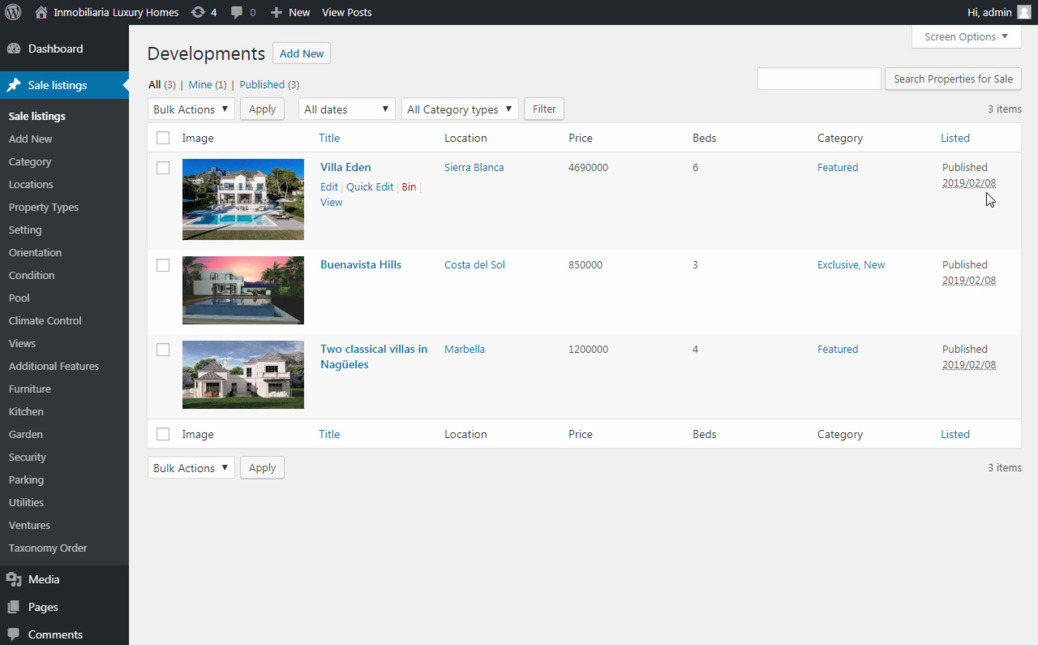Image resolution: width=1038 pixels, height=645 pixels.
Task: Click the Buenavista Hills thumbnail image
Action: (243, 290)
